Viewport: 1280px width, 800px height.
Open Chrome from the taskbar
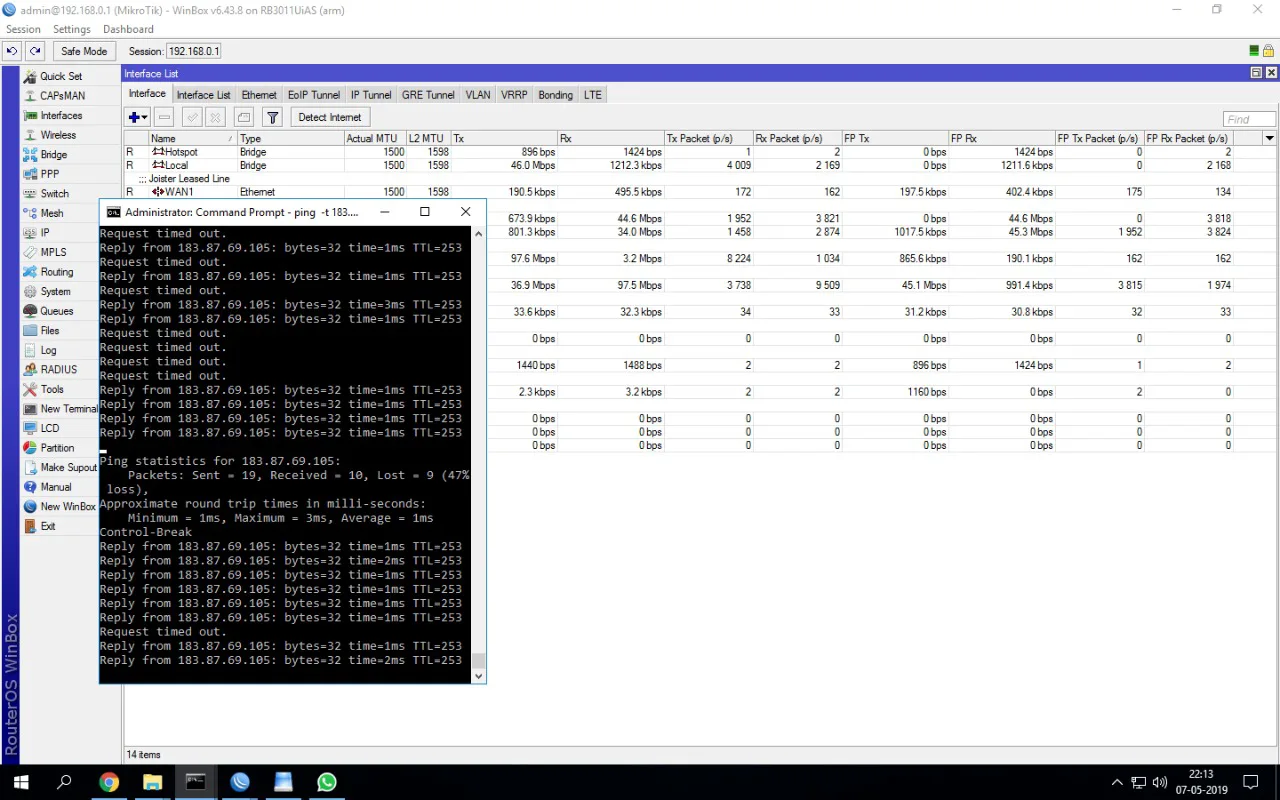pos(109,782)
